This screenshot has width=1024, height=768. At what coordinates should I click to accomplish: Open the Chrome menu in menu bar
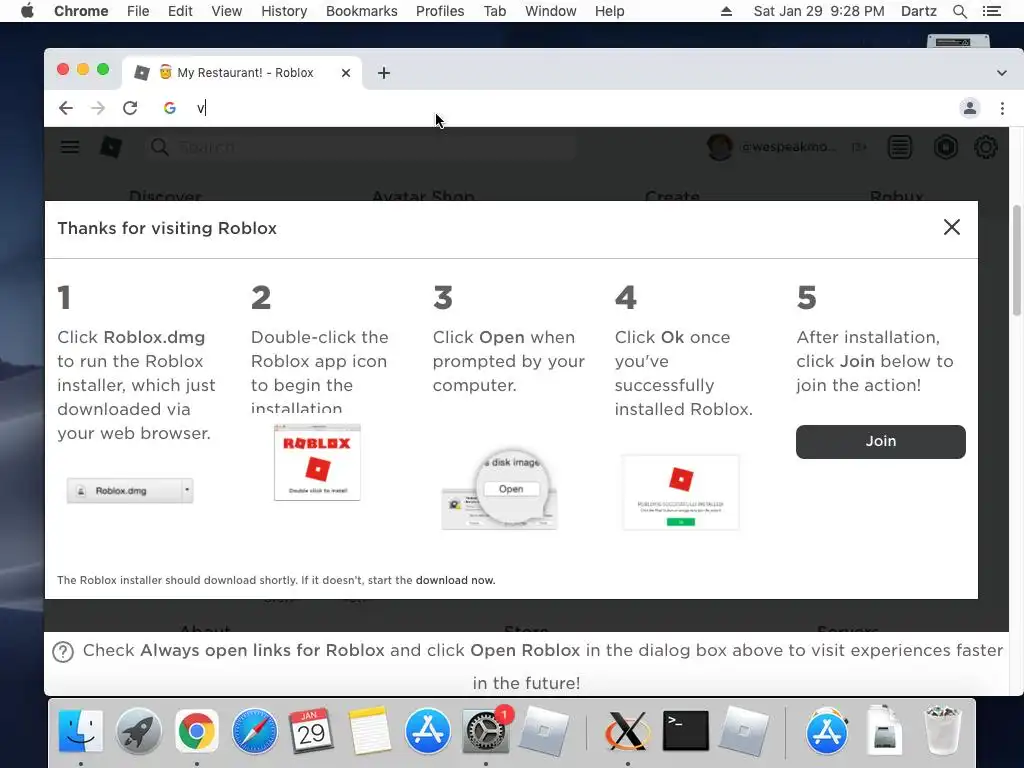pos(81,11)
